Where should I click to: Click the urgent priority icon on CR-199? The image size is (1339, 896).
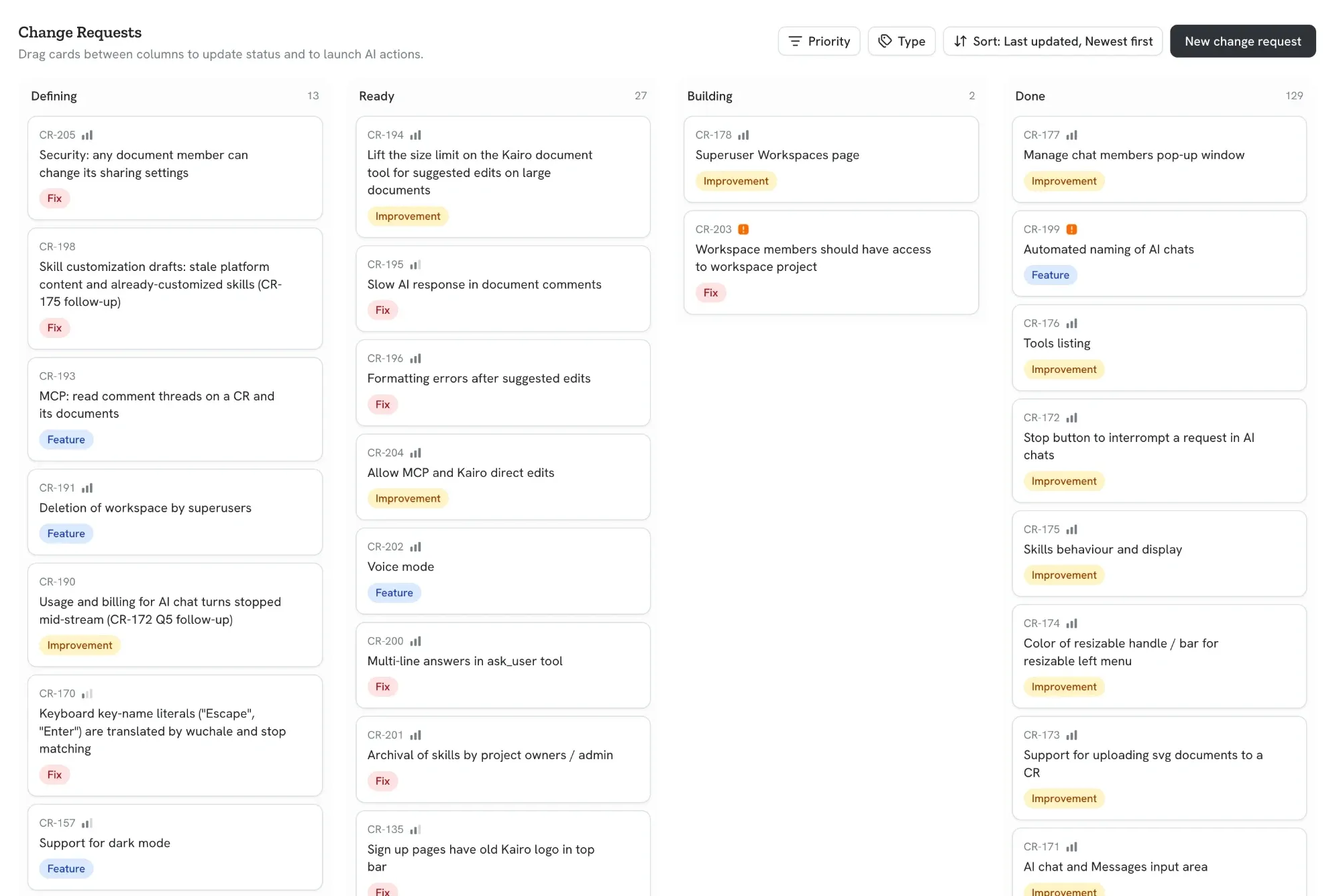pos(1071,229)
